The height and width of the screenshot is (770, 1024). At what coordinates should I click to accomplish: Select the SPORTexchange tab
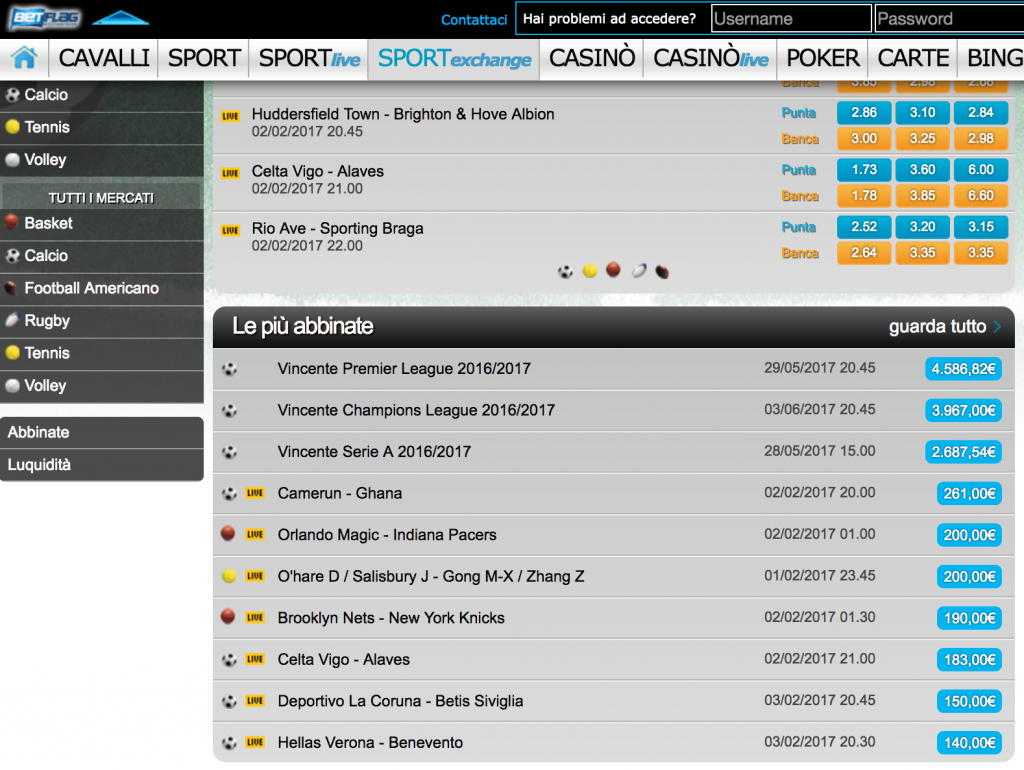(455, 58)
